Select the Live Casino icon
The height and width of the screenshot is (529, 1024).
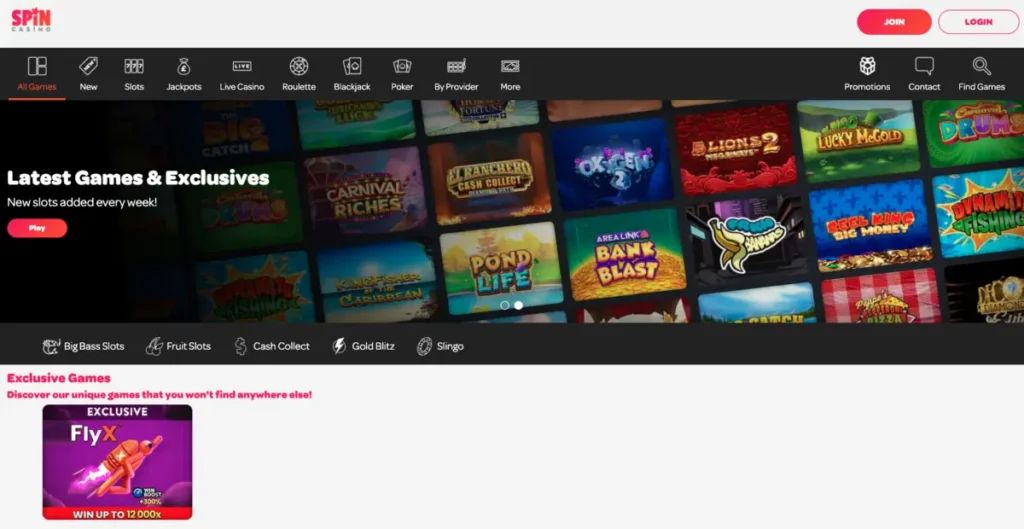tap(242, 66)
